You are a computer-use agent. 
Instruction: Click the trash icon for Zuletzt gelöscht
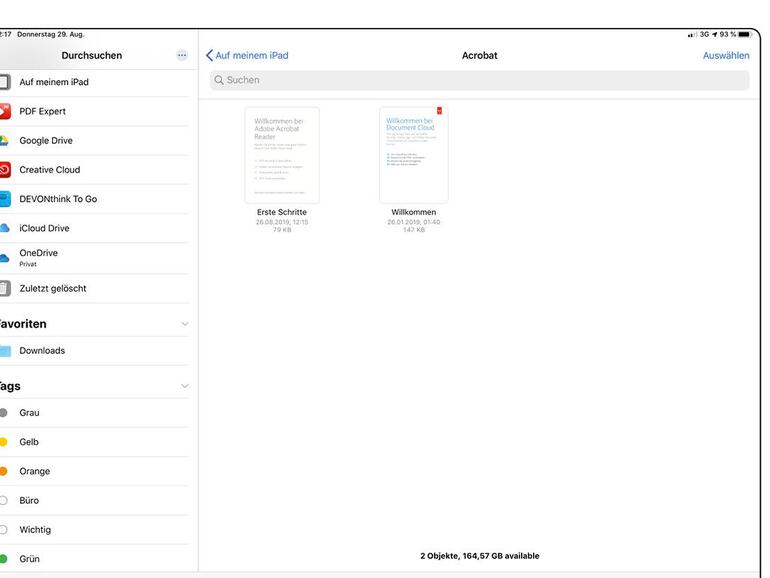pyautogui.click(x=4, y=288)
